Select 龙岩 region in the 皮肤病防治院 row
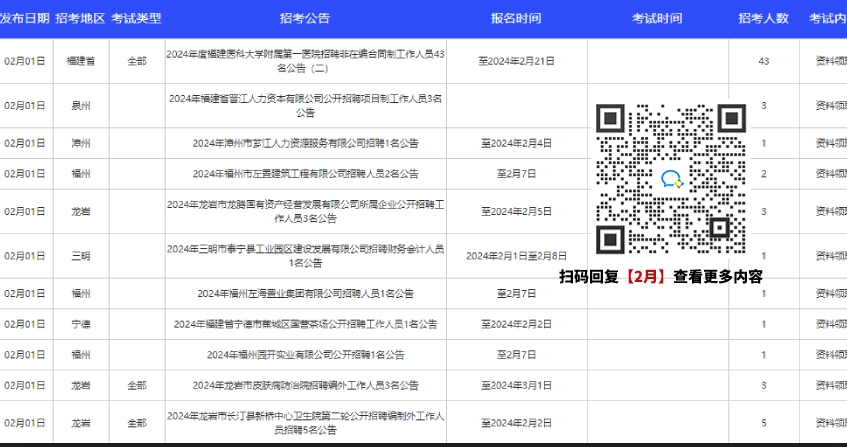Viewport: 847px width, 447px height. [x=81, y=385]
